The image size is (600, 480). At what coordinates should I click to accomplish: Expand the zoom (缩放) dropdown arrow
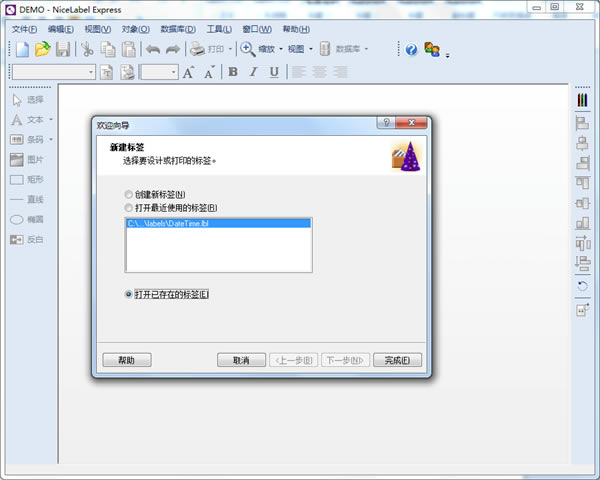coord(281,49)
